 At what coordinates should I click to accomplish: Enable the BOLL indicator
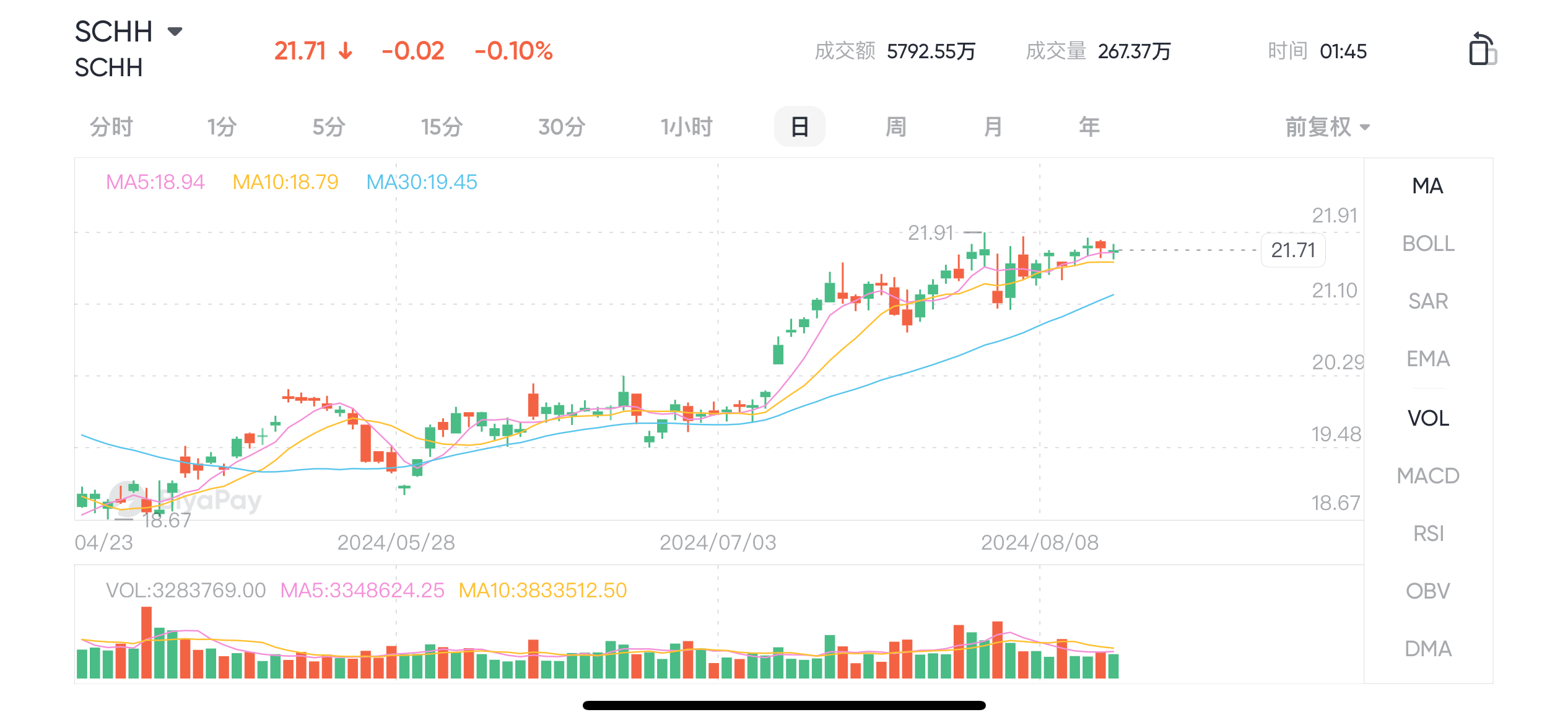[x=1428, y=244]
